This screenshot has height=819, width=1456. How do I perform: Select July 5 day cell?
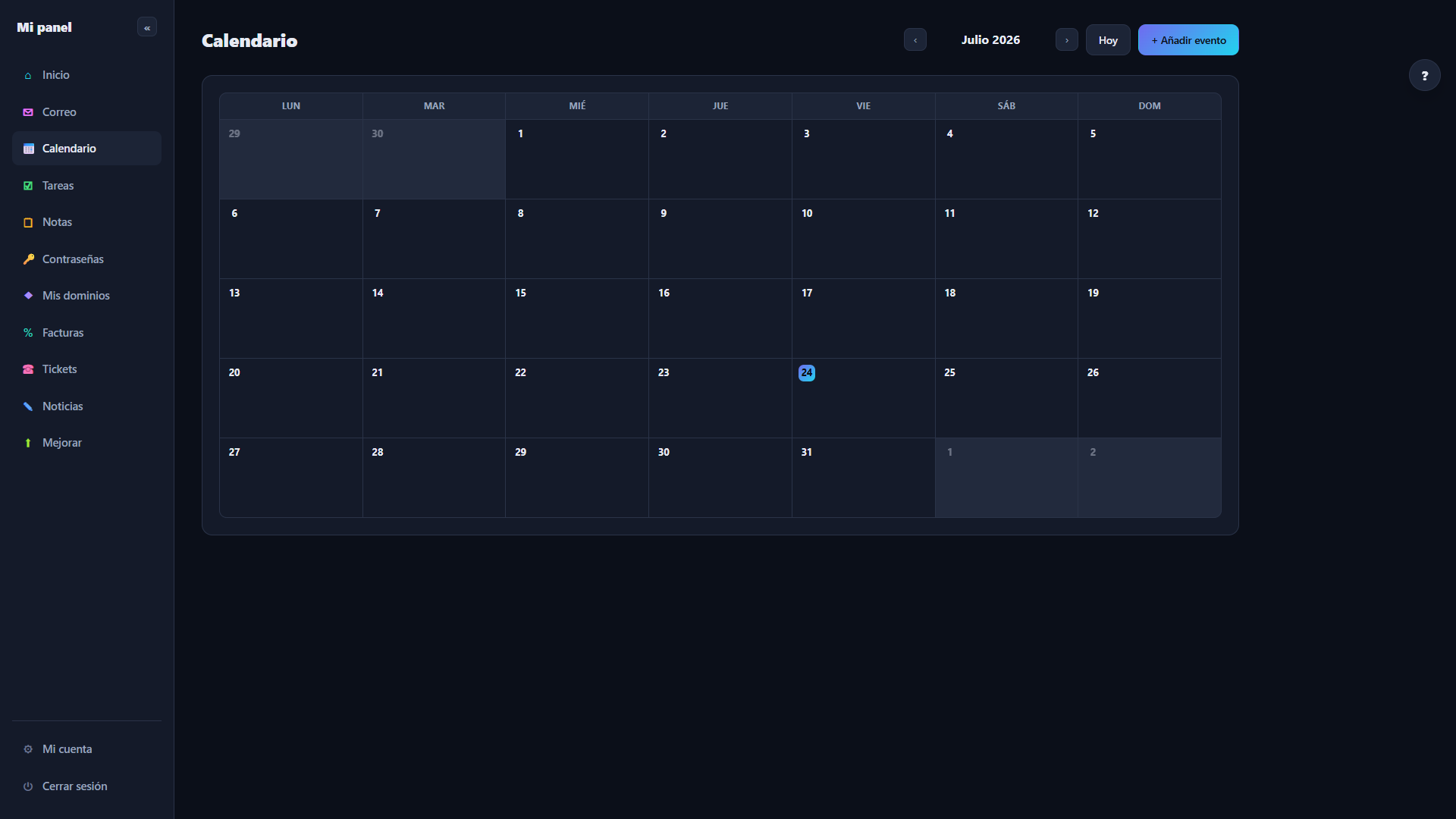[x=1149, y=159]
